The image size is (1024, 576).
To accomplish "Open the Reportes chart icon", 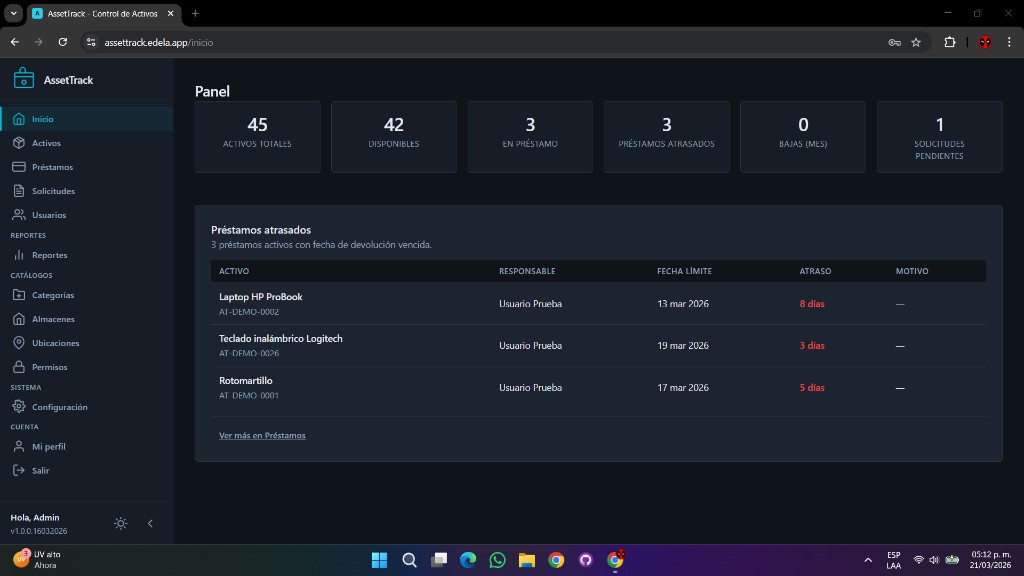I will (18, 255).
